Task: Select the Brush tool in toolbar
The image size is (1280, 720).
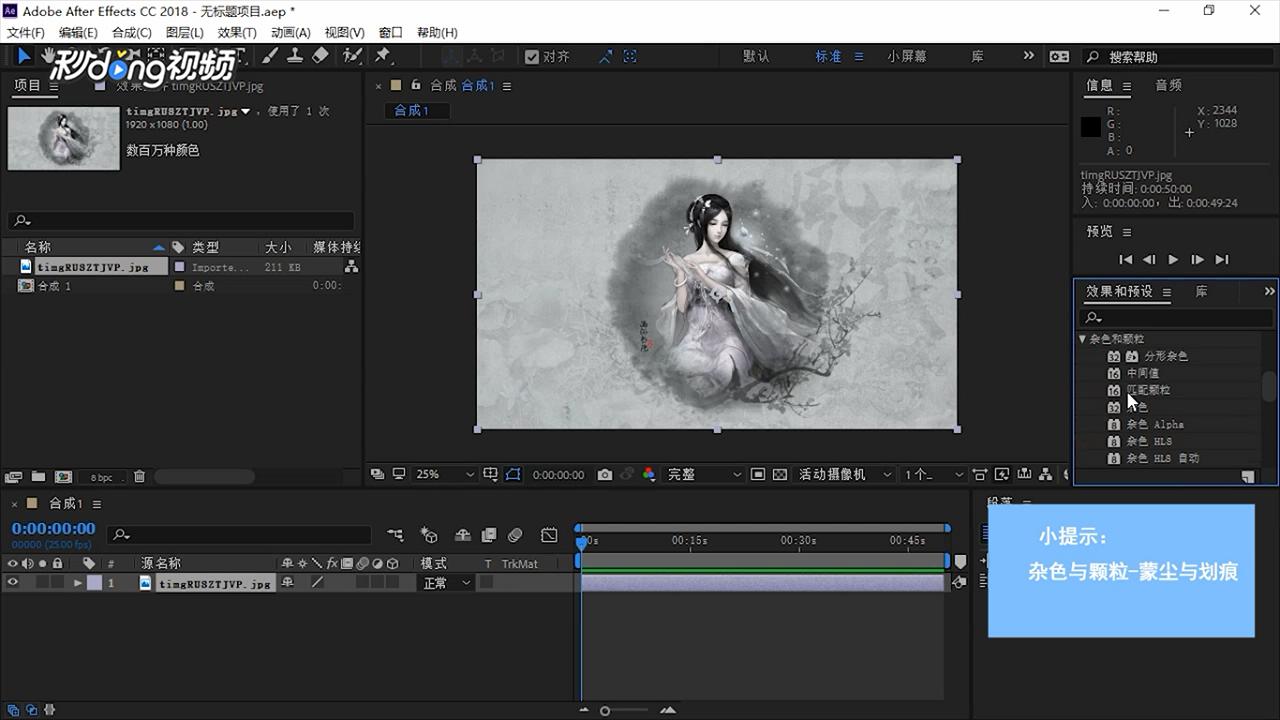Action: [x=271, y=57]
